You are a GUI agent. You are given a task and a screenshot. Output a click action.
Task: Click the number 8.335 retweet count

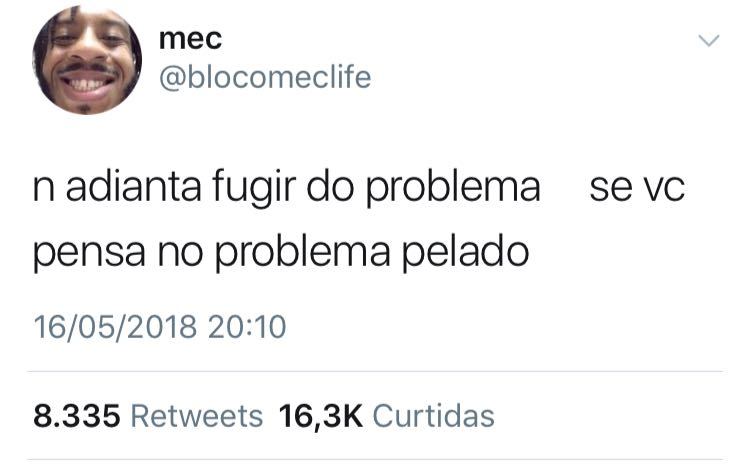77,416
